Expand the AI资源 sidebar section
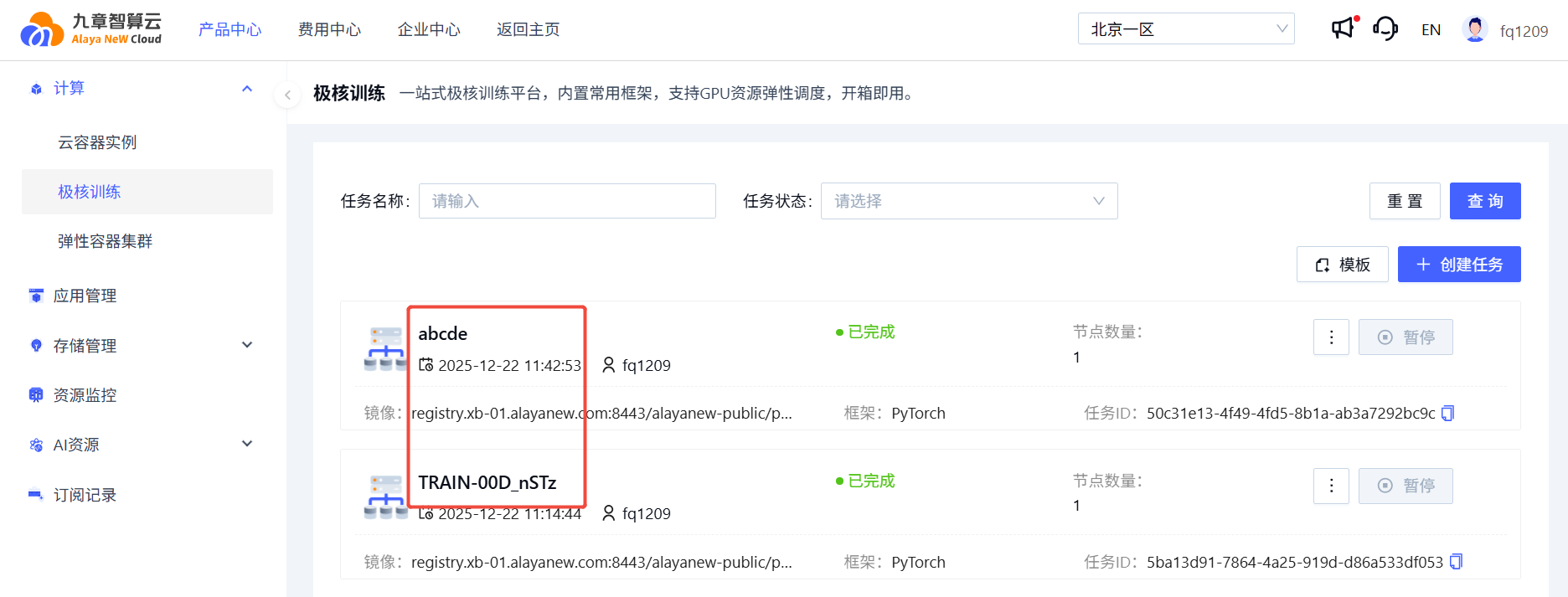The image size is (1568, 597). [247, 444]
